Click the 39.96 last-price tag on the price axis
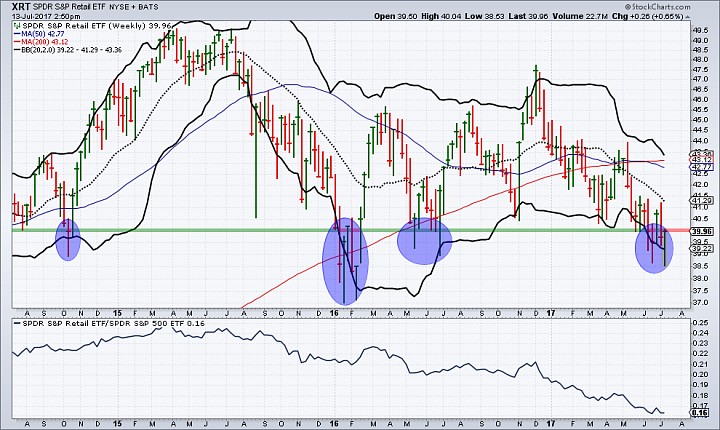 (x=703, y=232)
